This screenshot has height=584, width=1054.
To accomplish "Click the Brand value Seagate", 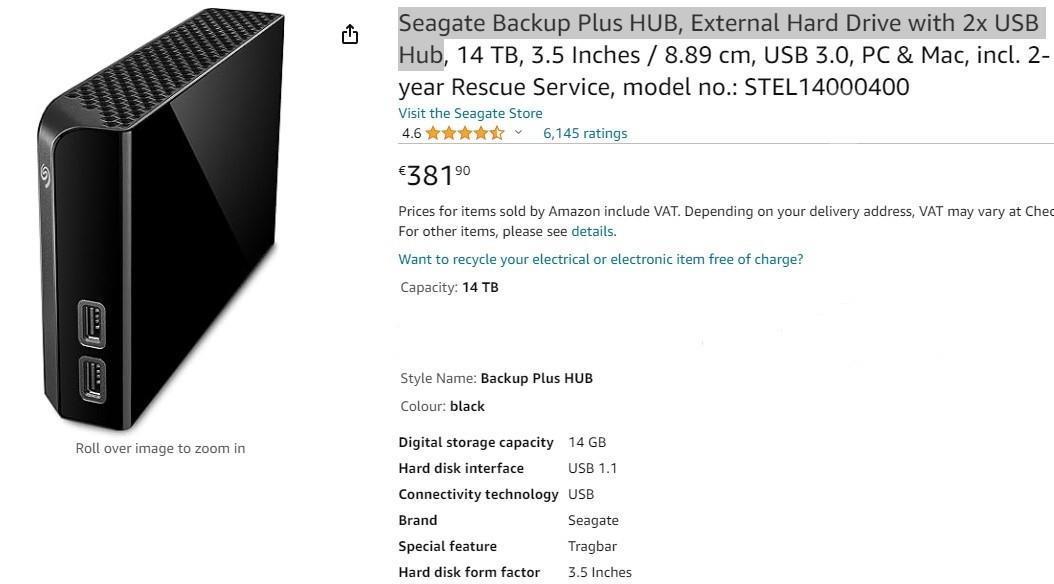I will (x=593, y=520).
